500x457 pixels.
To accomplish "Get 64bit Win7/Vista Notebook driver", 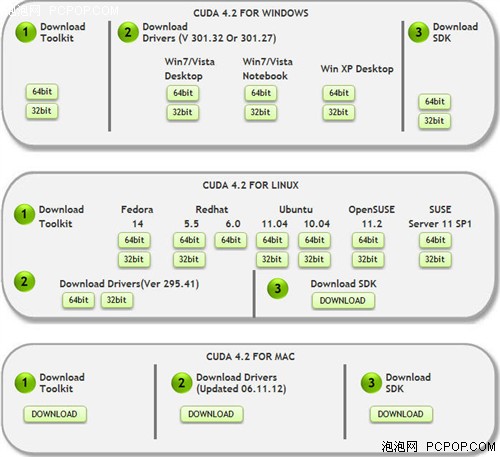I will coord(261,93).
